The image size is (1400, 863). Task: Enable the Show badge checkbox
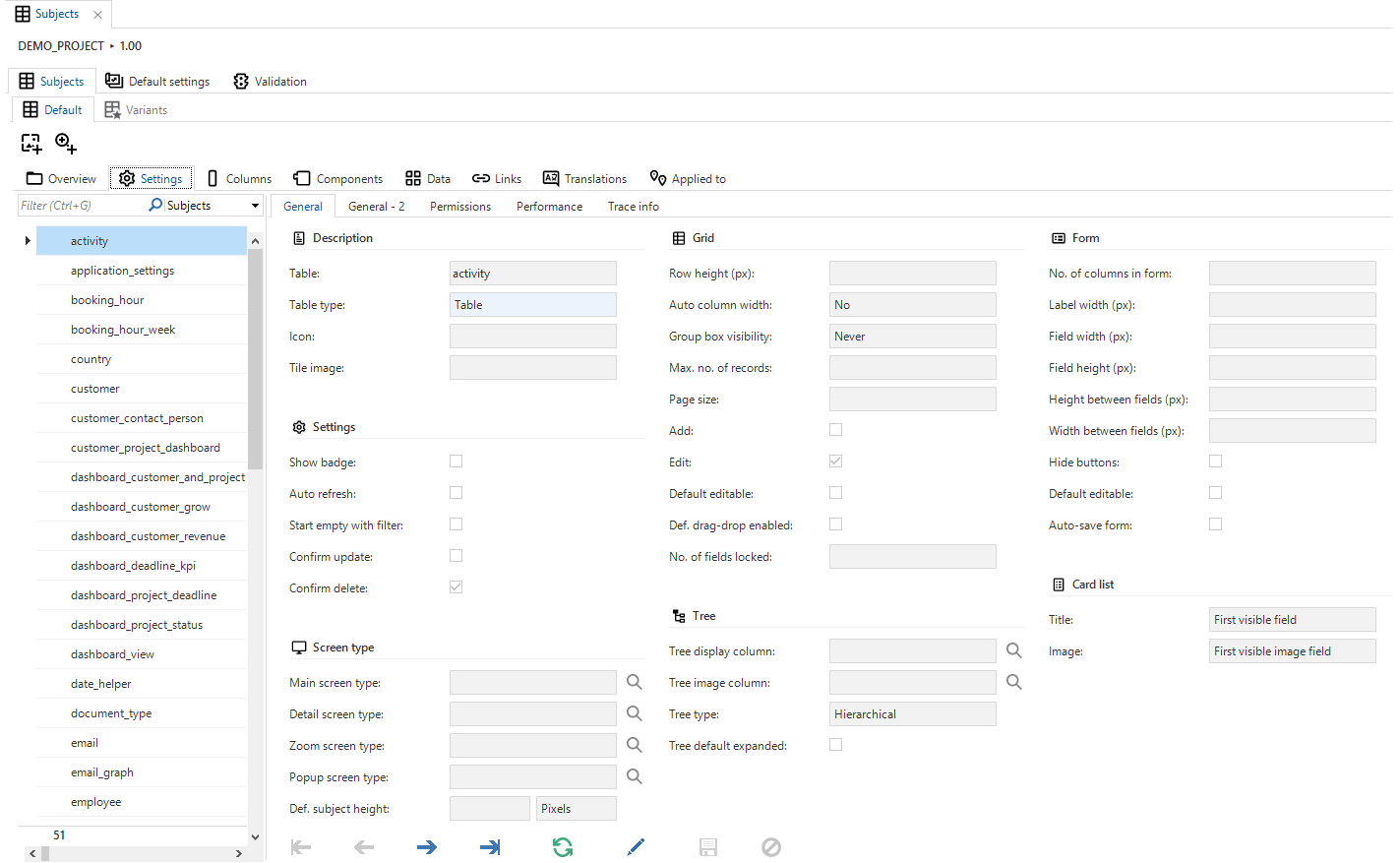click(456, 462)
